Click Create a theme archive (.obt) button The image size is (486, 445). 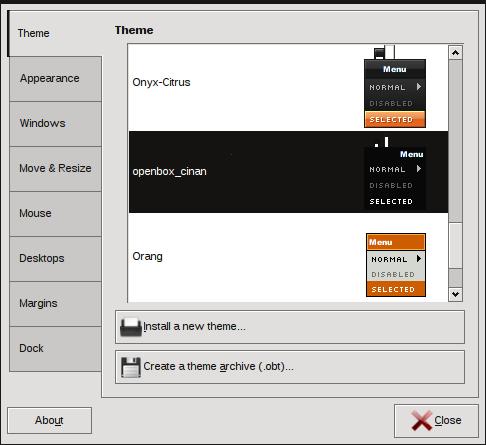click(290, 367)
